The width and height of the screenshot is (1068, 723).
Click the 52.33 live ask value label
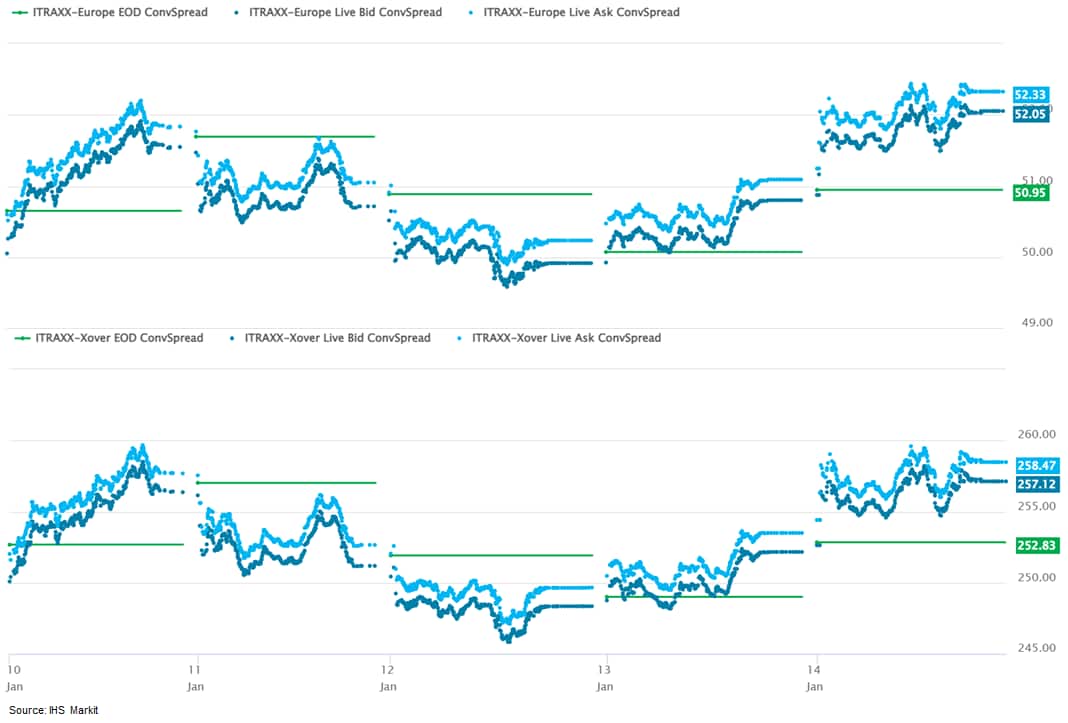click(x=1030, y=95)
